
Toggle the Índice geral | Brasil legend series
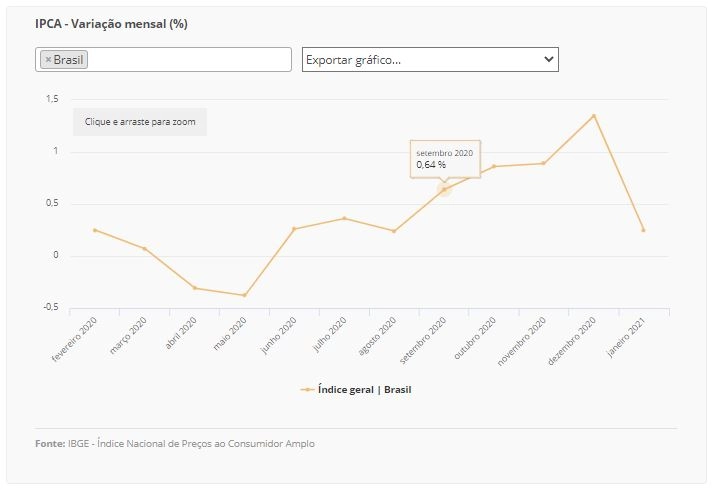pyautogui.click(x=364, y=390)
